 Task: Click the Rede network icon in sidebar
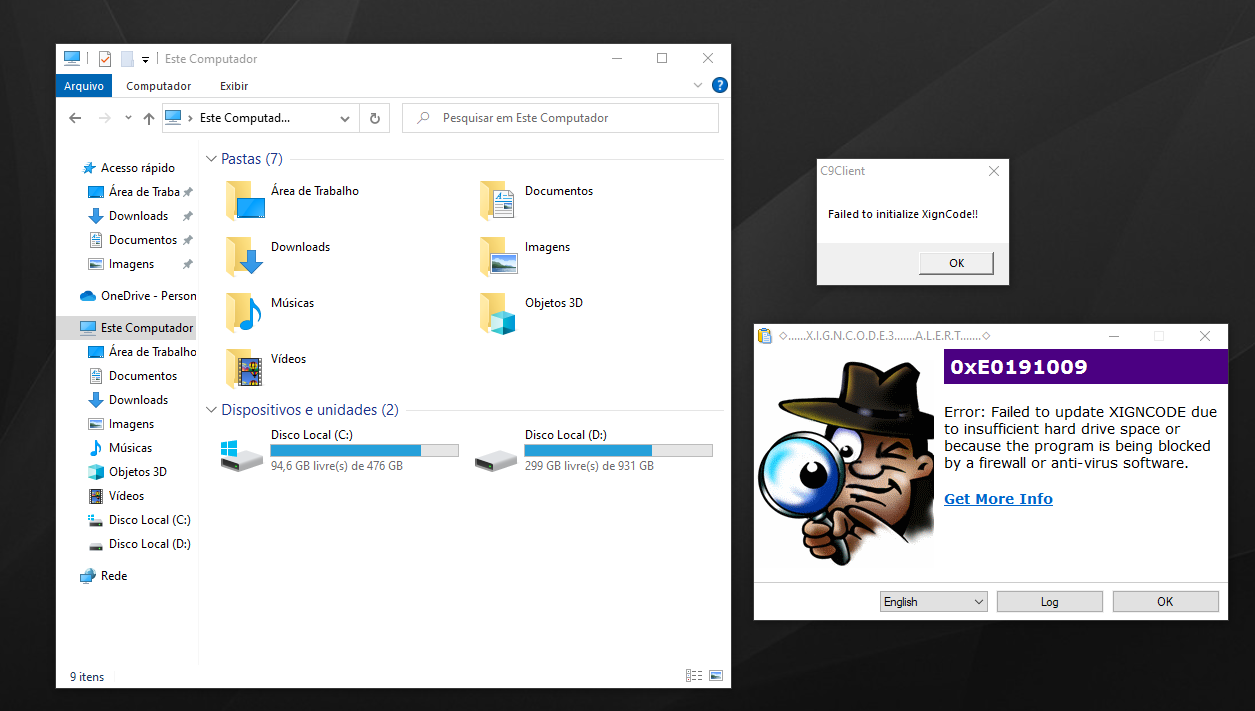pyautogui.click(x=89, y=576)
